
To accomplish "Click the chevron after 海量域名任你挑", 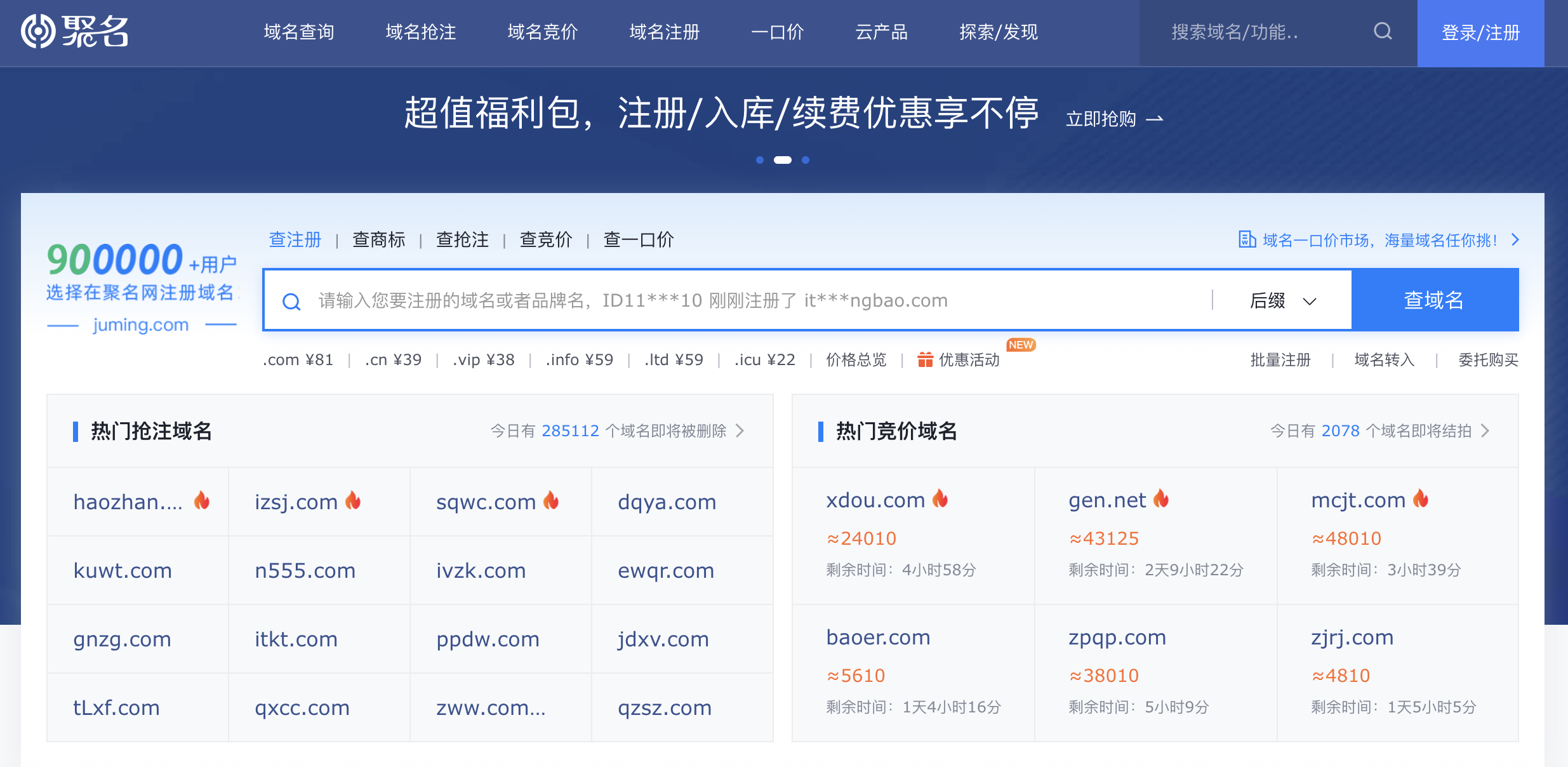I will [x=1515, y=239].
